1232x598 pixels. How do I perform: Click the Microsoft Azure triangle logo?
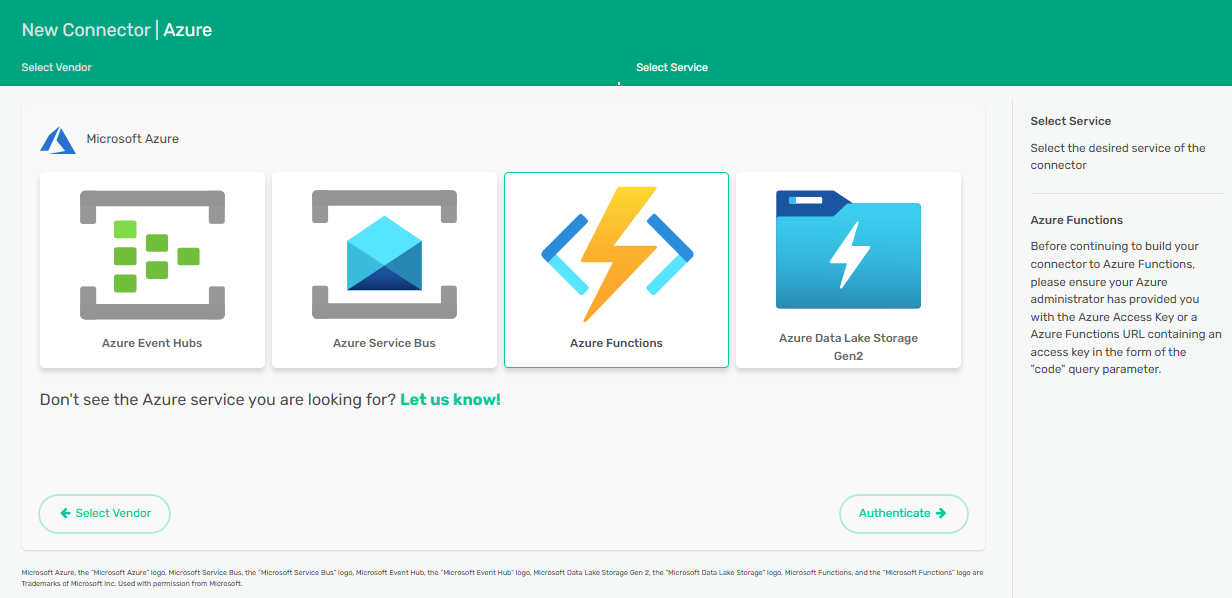coord(58,140)
